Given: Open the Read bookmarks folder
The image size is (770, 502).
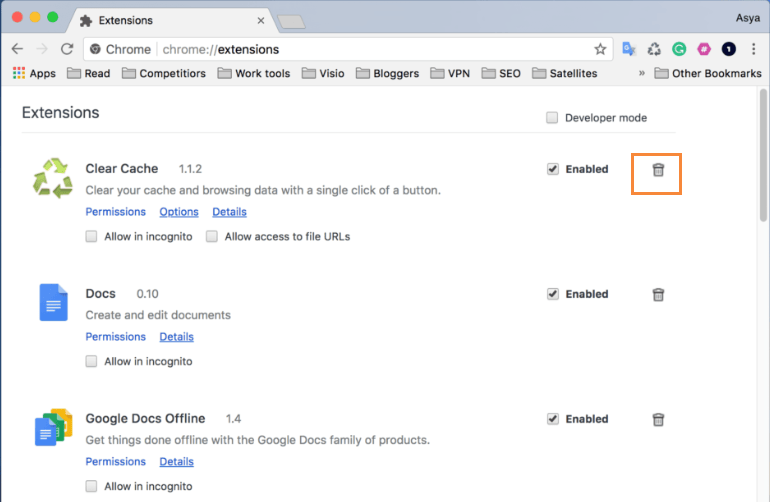Looking at the screenshot, I should click(88, 73).
